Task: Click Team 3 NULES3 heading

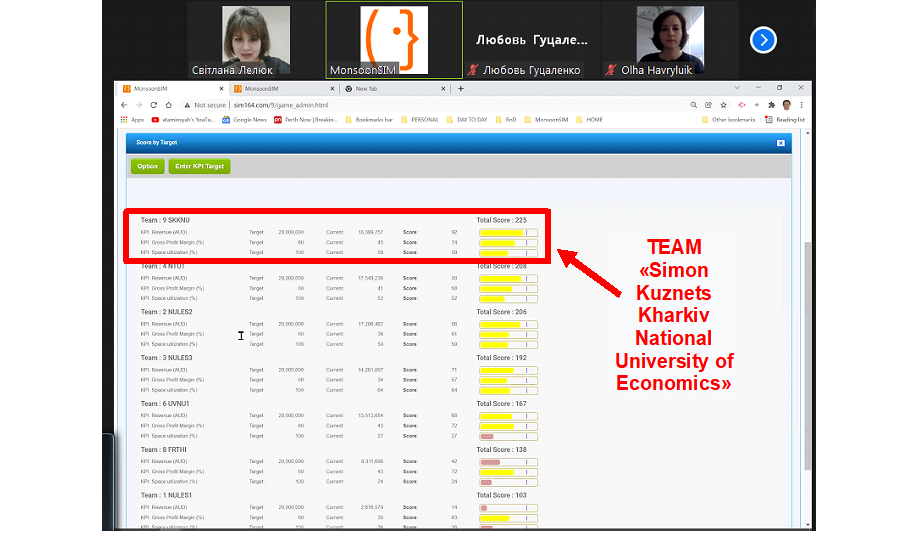Action: click(x=166, y=357)
